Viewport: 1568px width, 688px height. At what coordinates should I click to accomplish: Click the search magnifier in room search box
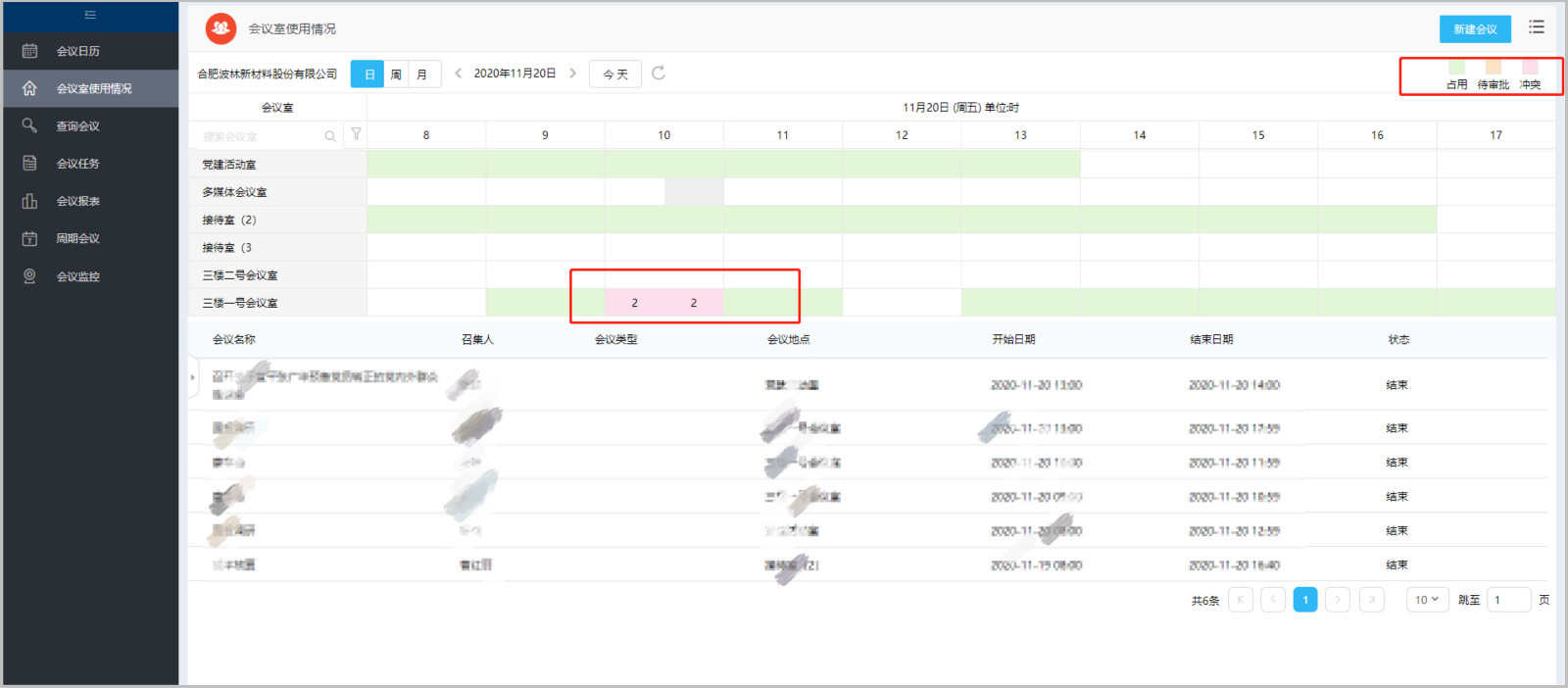pos(330,136)
